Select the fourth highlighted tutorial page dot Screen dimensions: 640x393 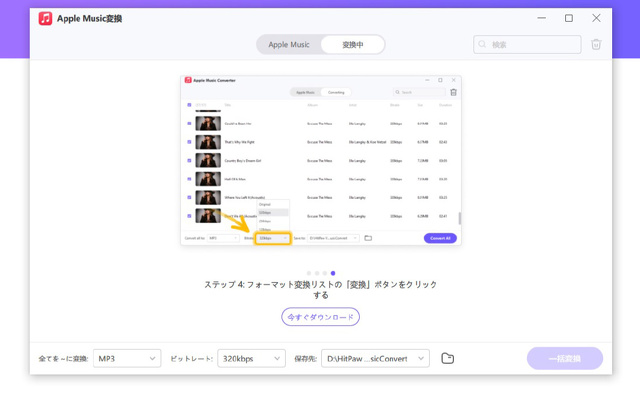[333, 273]
